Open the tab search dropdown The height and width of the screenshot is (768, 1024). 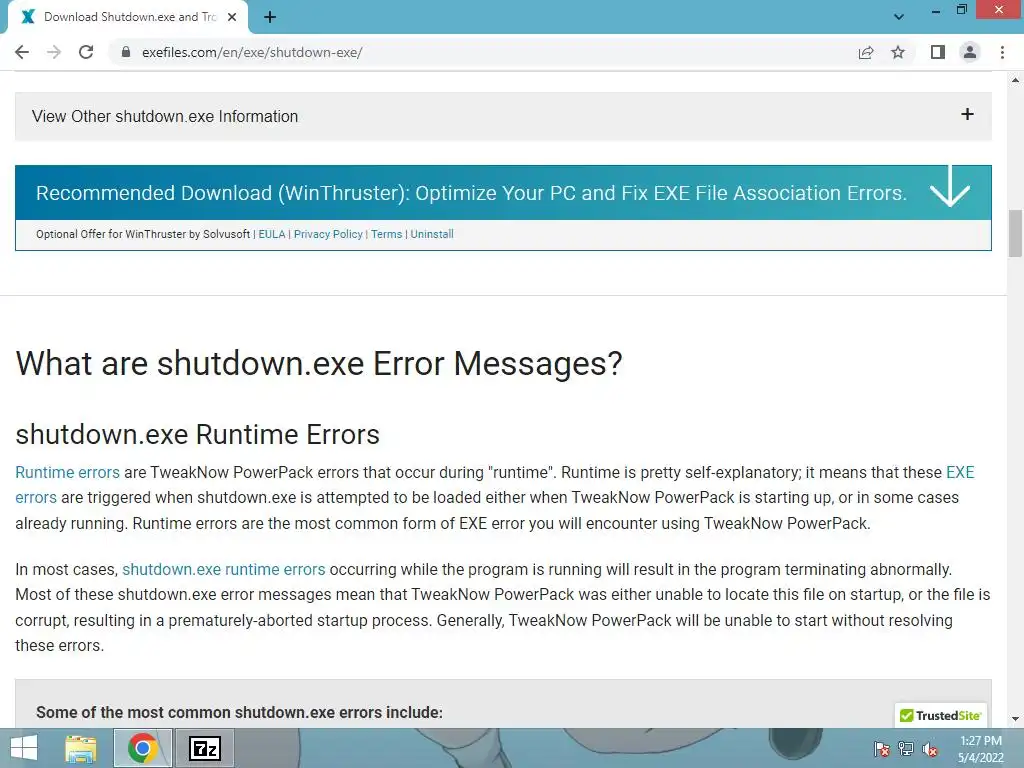[x=899, y=17]
